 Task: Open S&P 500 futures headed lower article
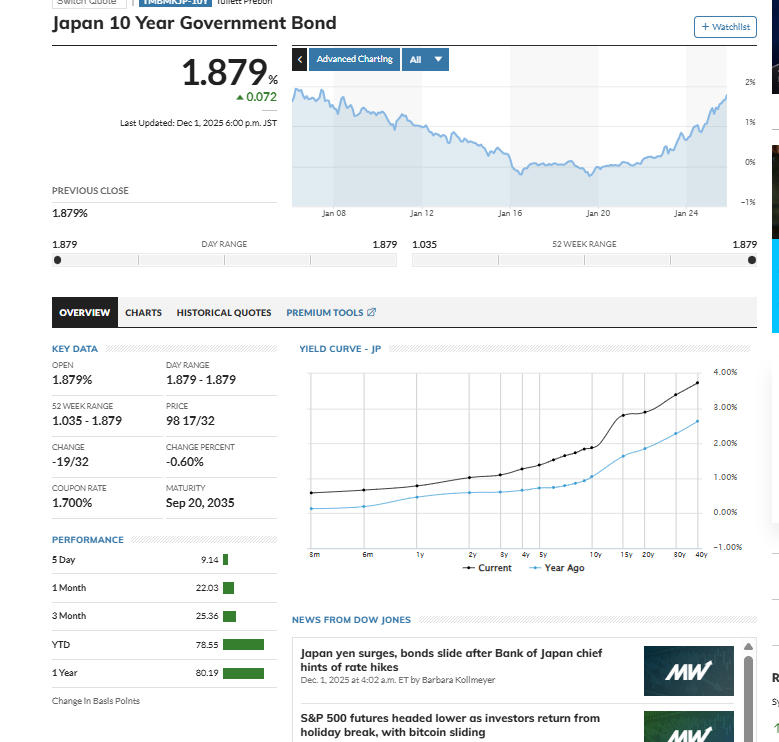[450, 725]
